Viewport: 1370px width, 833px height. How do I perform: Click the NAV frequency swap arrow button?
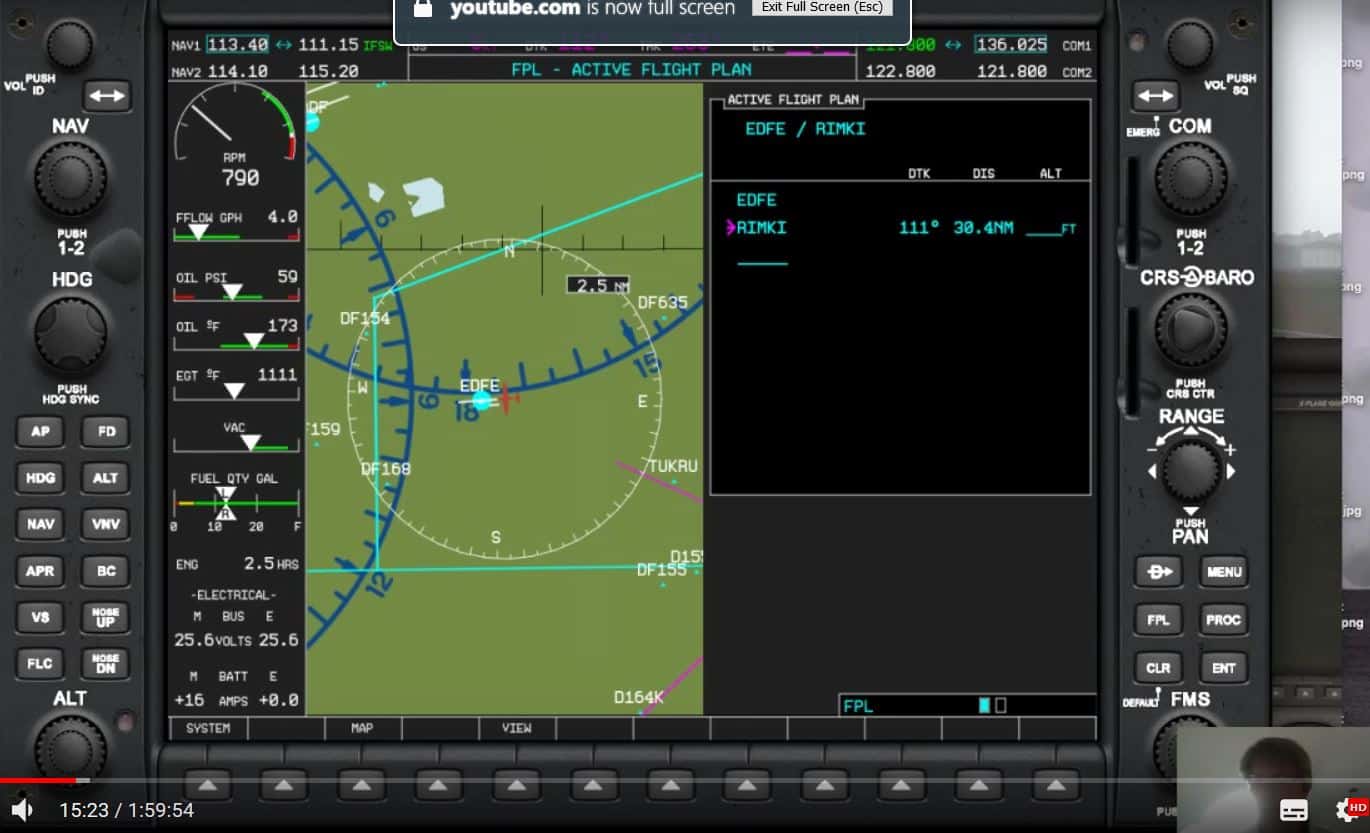click(106, 96)
